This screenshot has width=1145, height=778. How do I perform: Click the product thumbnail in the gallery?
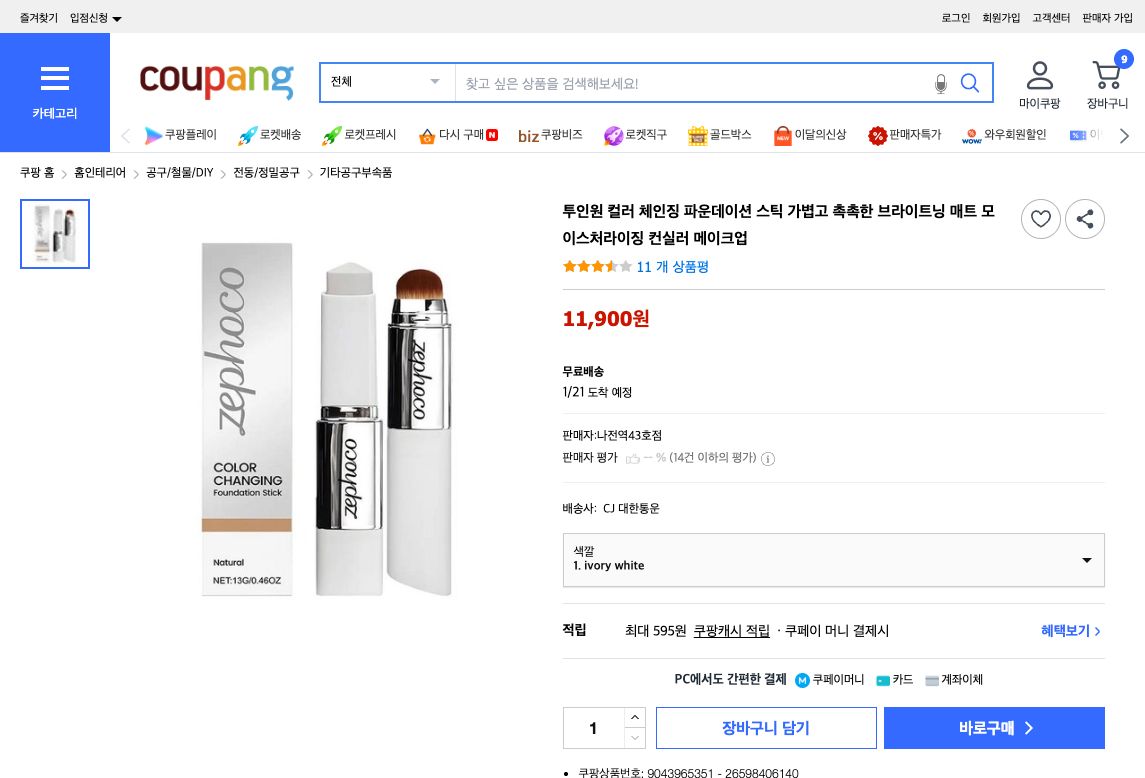tap(55, 234)
